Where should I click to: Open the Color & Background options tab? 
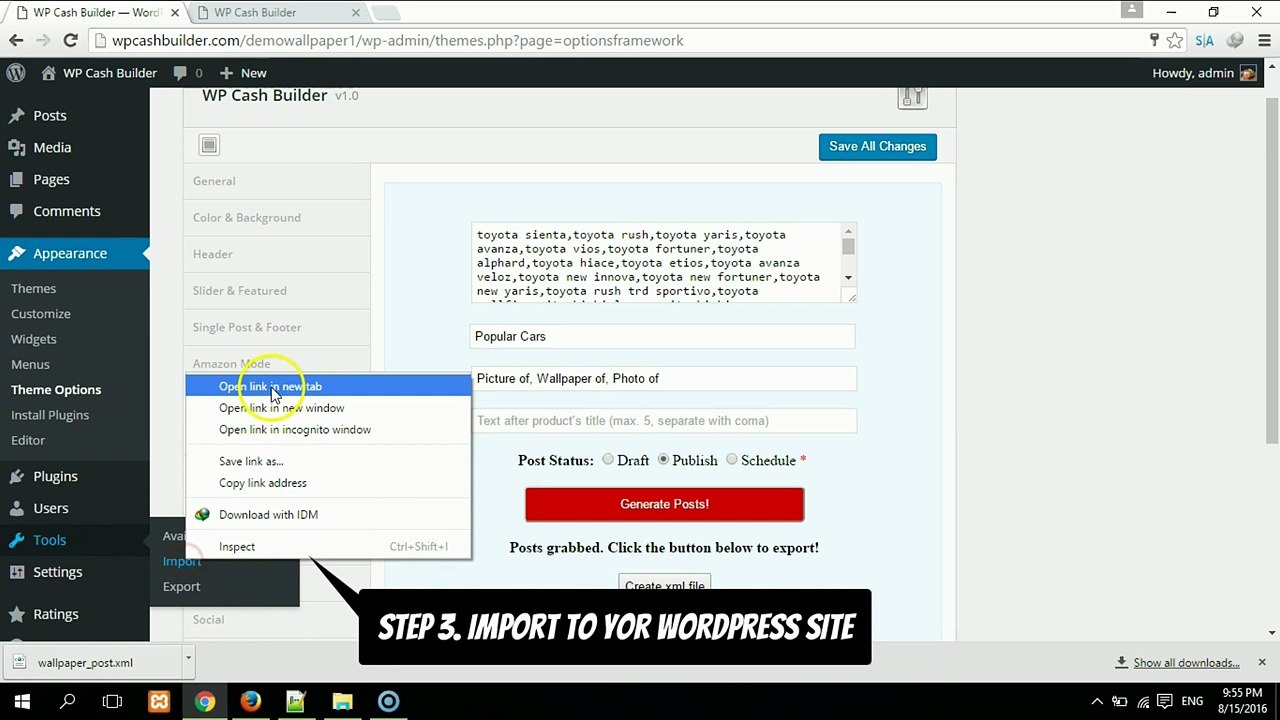pos(277,218)
